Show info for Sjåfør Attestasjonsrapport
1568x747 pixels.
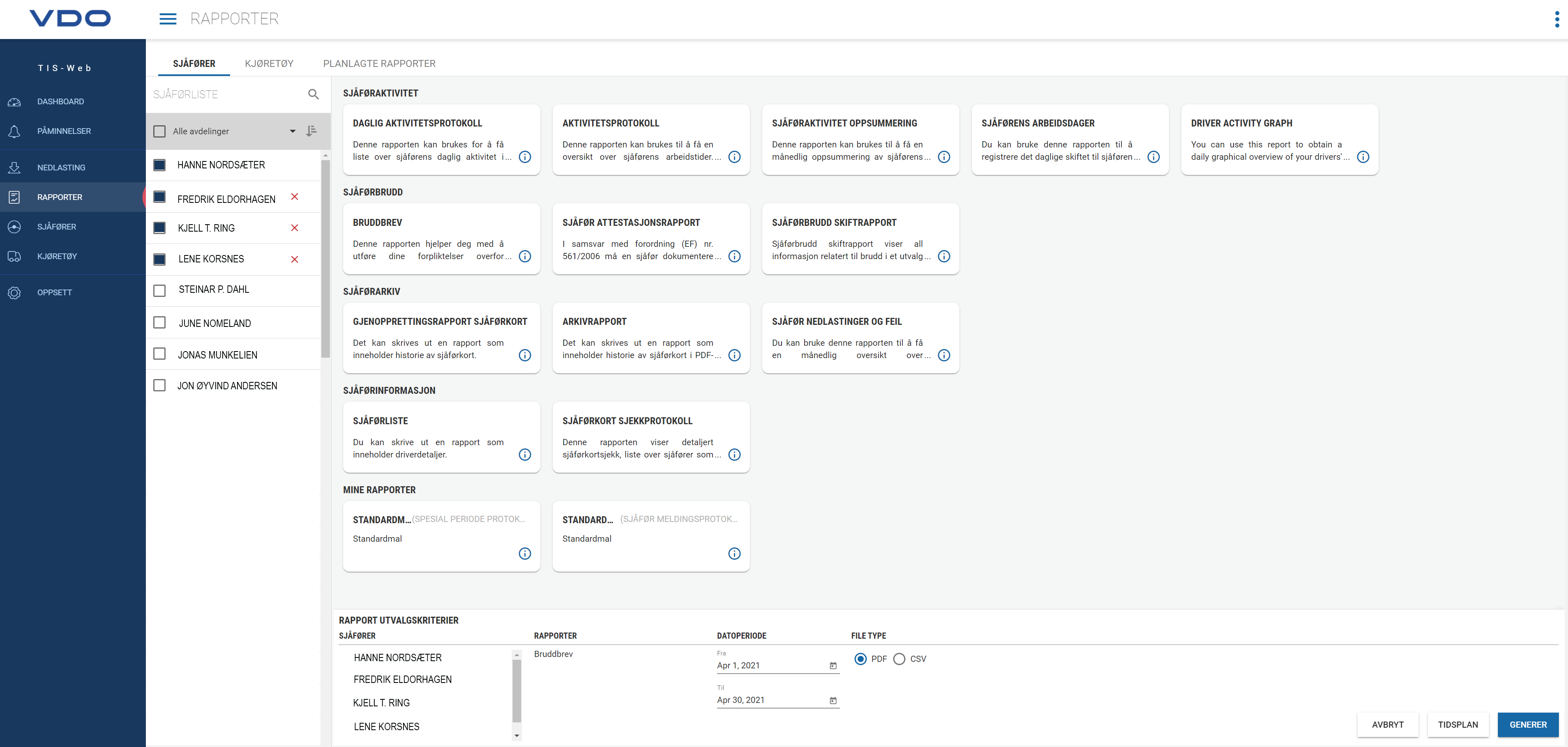click(x=735, y=256)
